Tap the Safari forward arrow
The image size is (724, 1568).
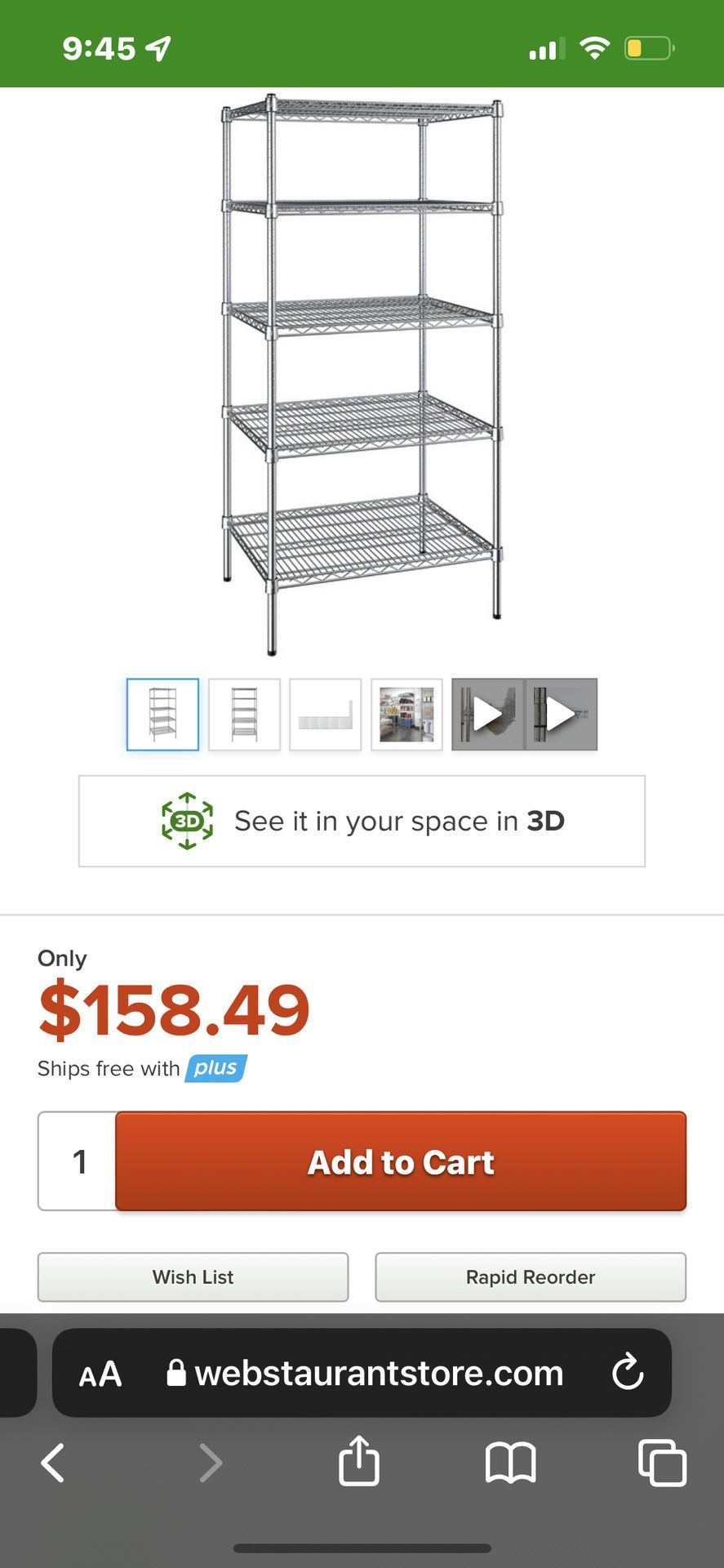point(211,1462)
